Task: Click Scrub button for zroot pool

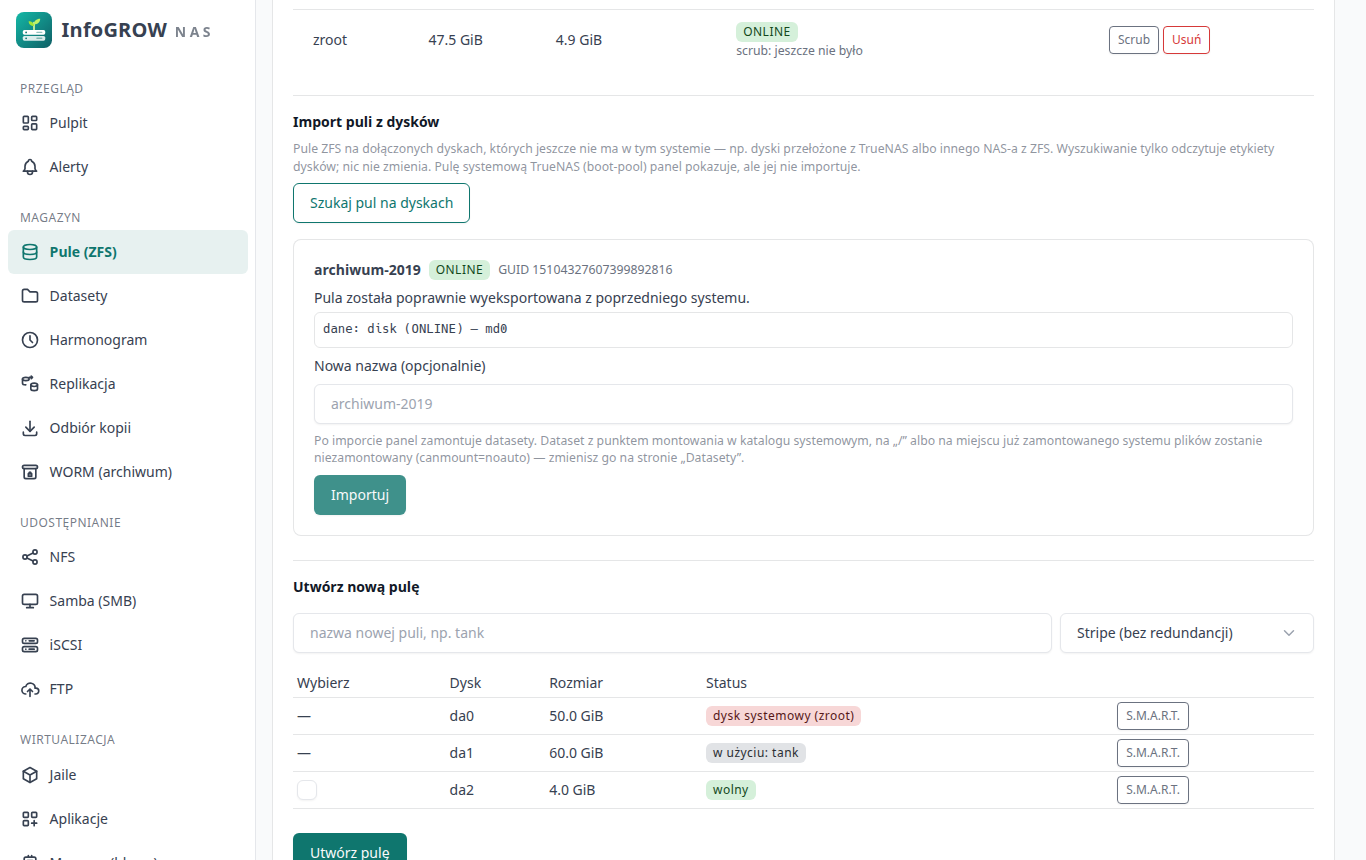Action: [x=1133, y=40]
